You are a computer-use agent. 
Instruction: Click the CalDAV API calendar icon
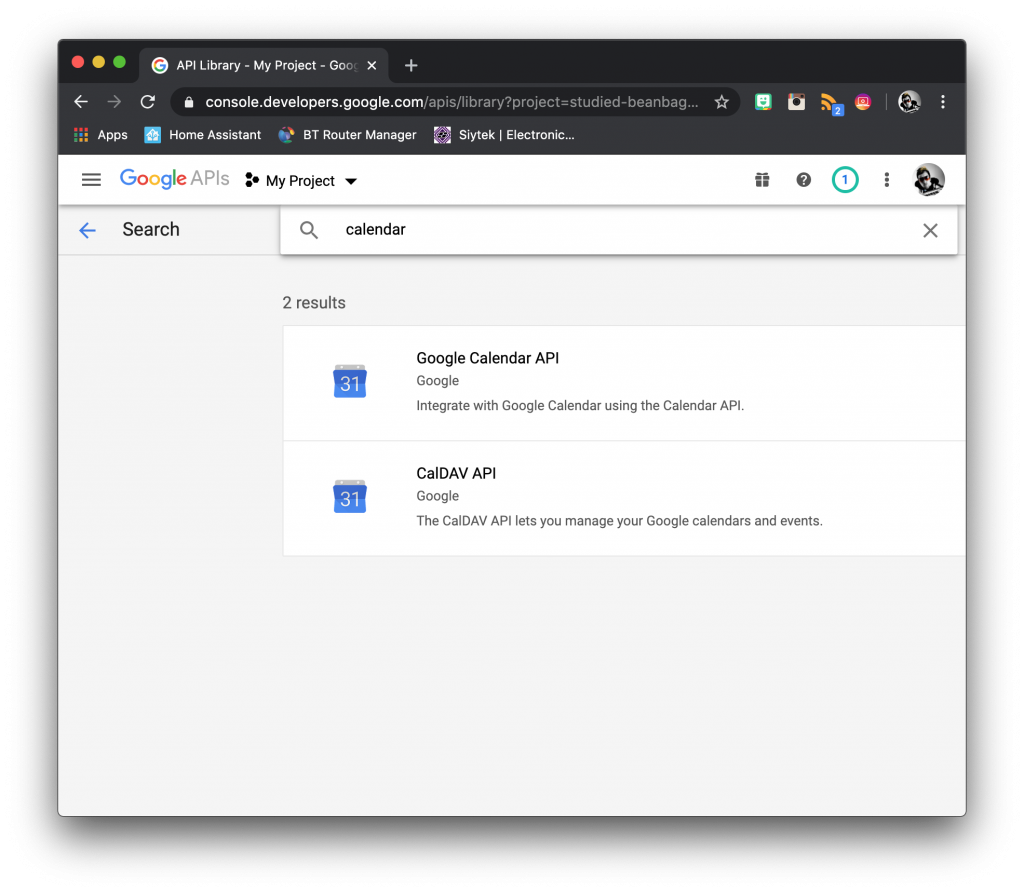[350, 497]
